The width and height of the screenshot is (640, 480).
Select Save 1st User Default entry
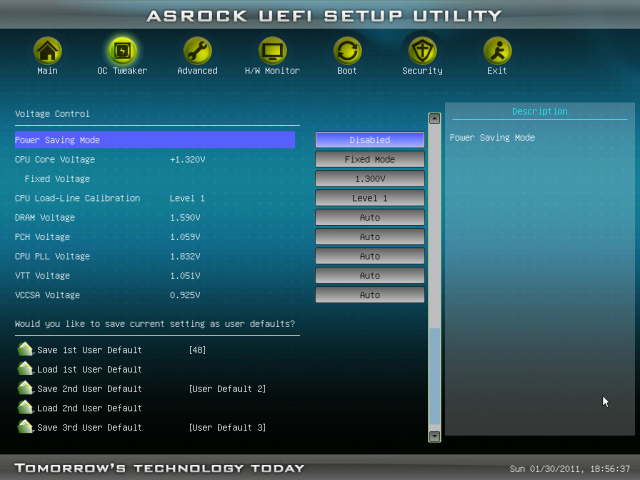[x=89, y=350]
